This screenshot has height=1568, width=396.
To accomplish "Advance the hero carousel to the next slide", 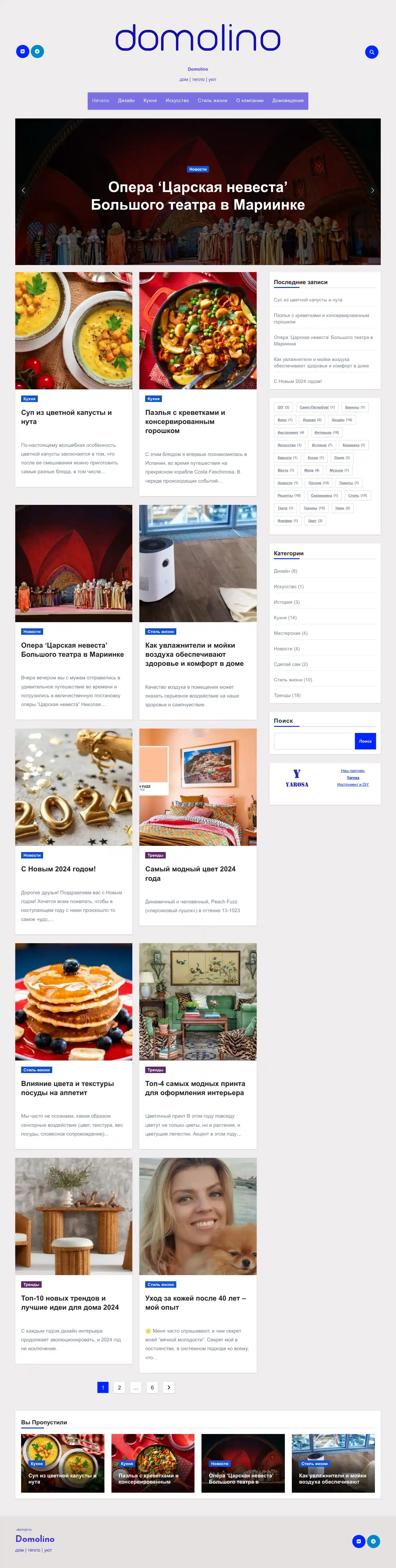I will coord(372,191).
